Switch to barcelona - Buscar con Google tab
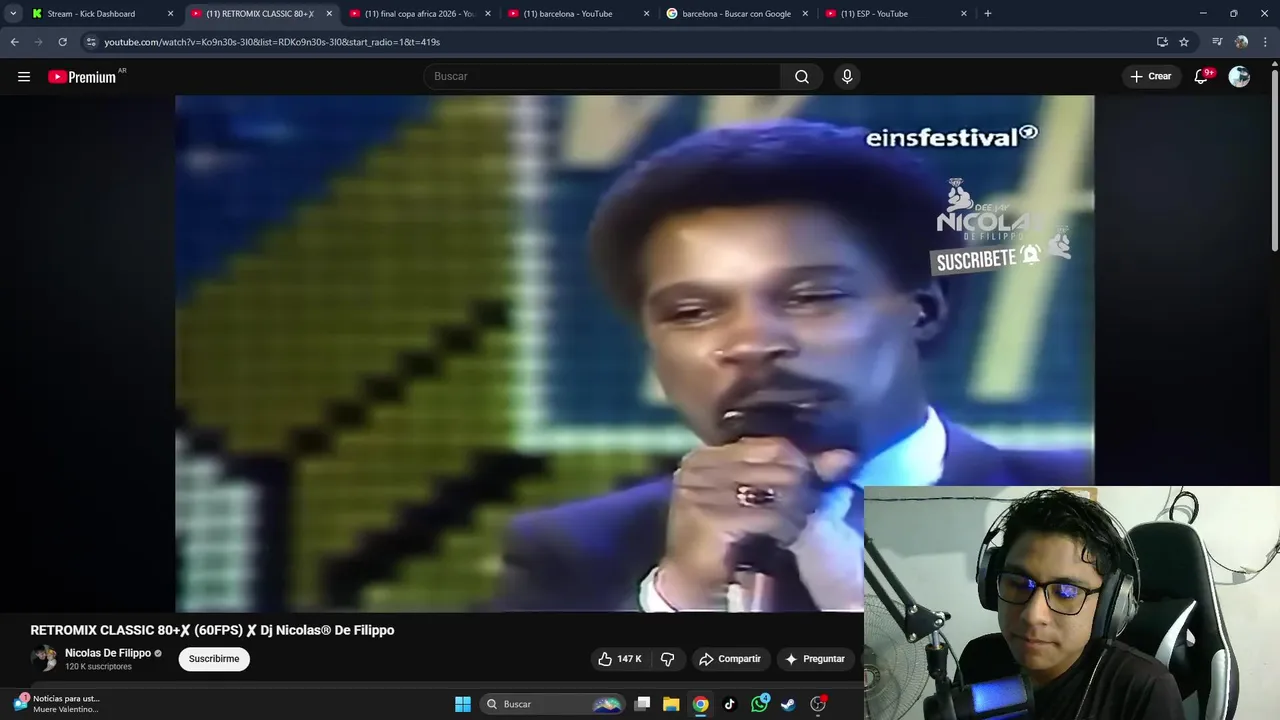The image size is (1280, 720). pos(736,14)
